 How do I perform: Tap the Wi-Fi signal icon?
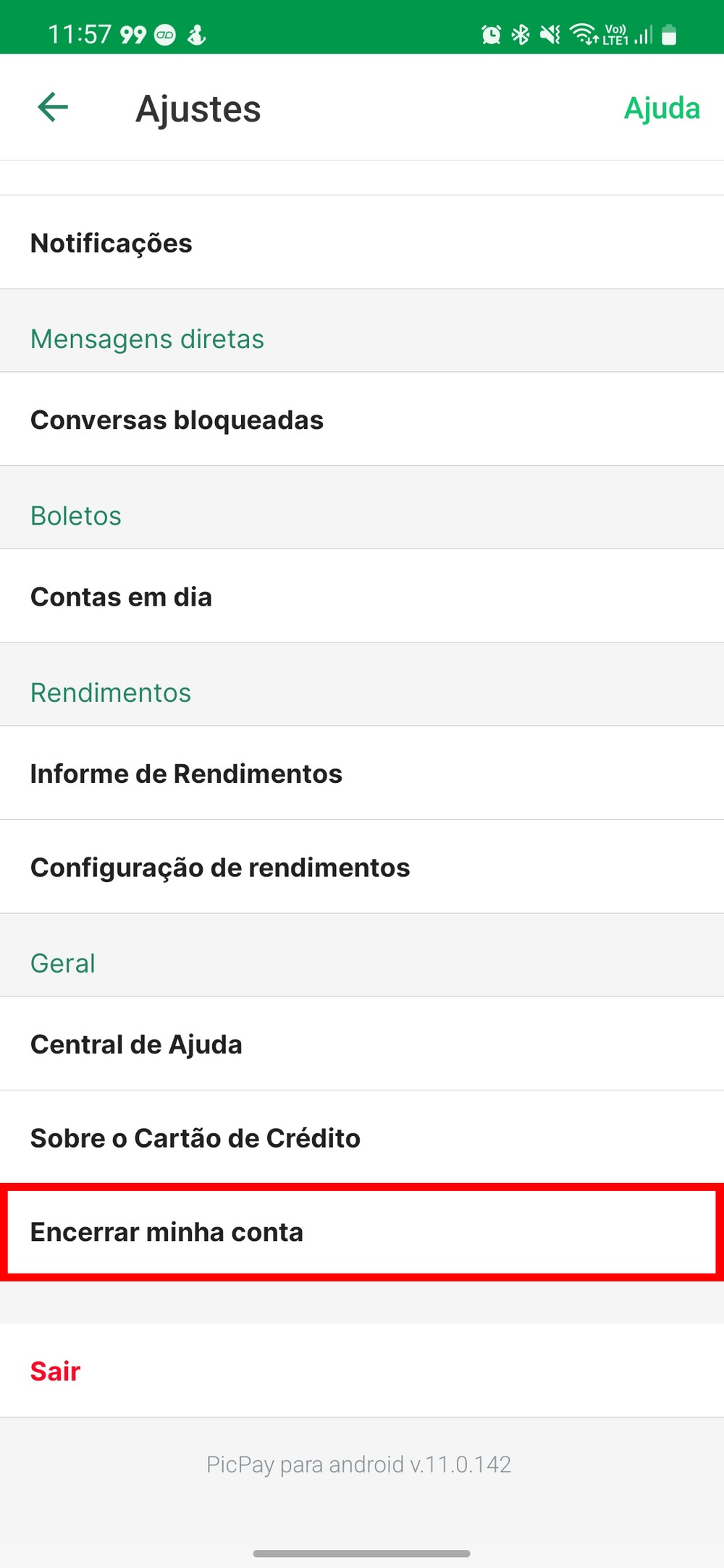click(x=583, y=33)
